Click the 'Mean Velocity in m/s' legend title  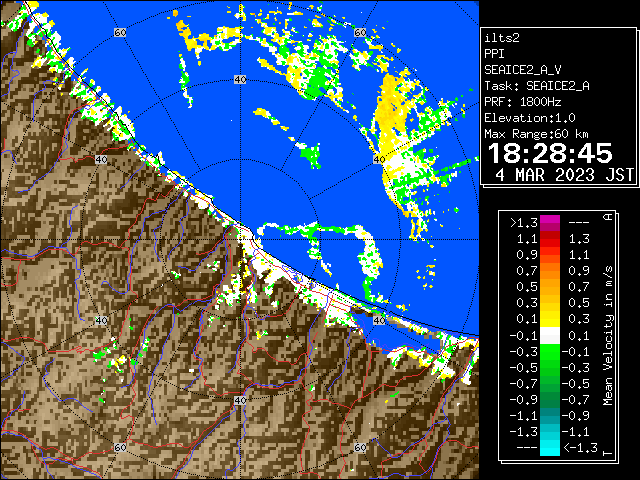pyautogui.click(x=608, y=336)
